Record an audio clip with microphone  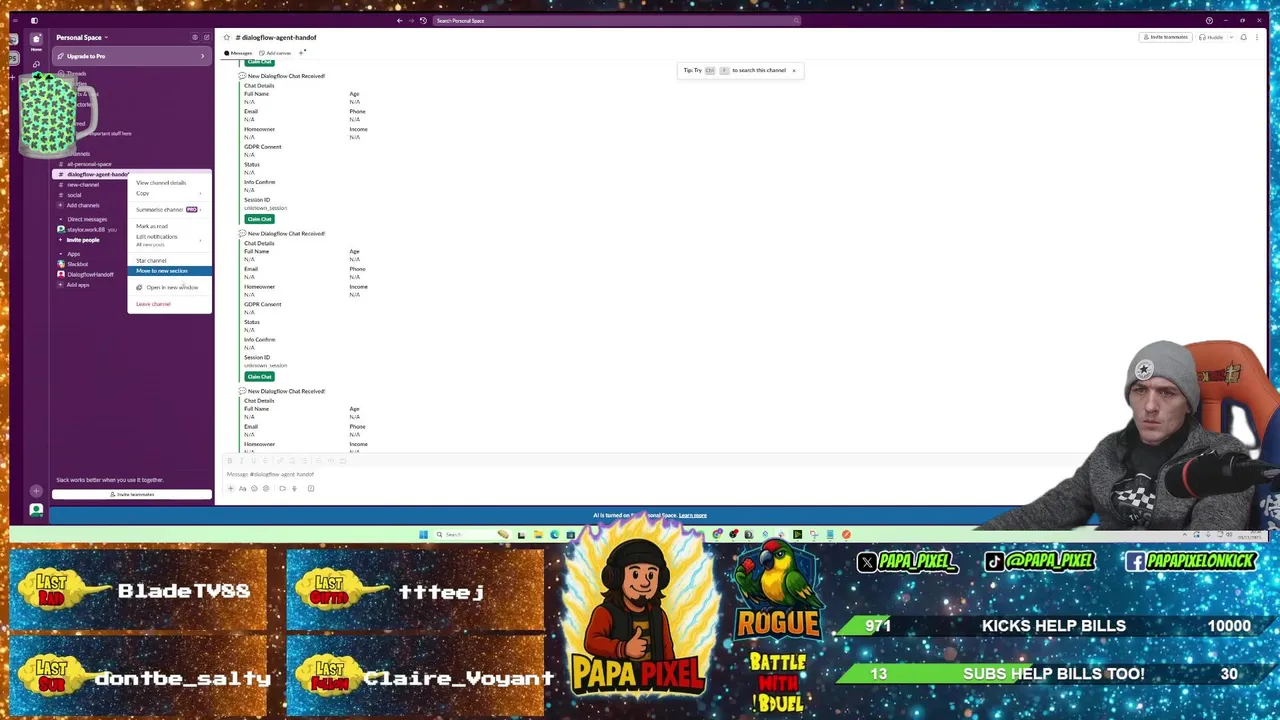pos(294,488)
